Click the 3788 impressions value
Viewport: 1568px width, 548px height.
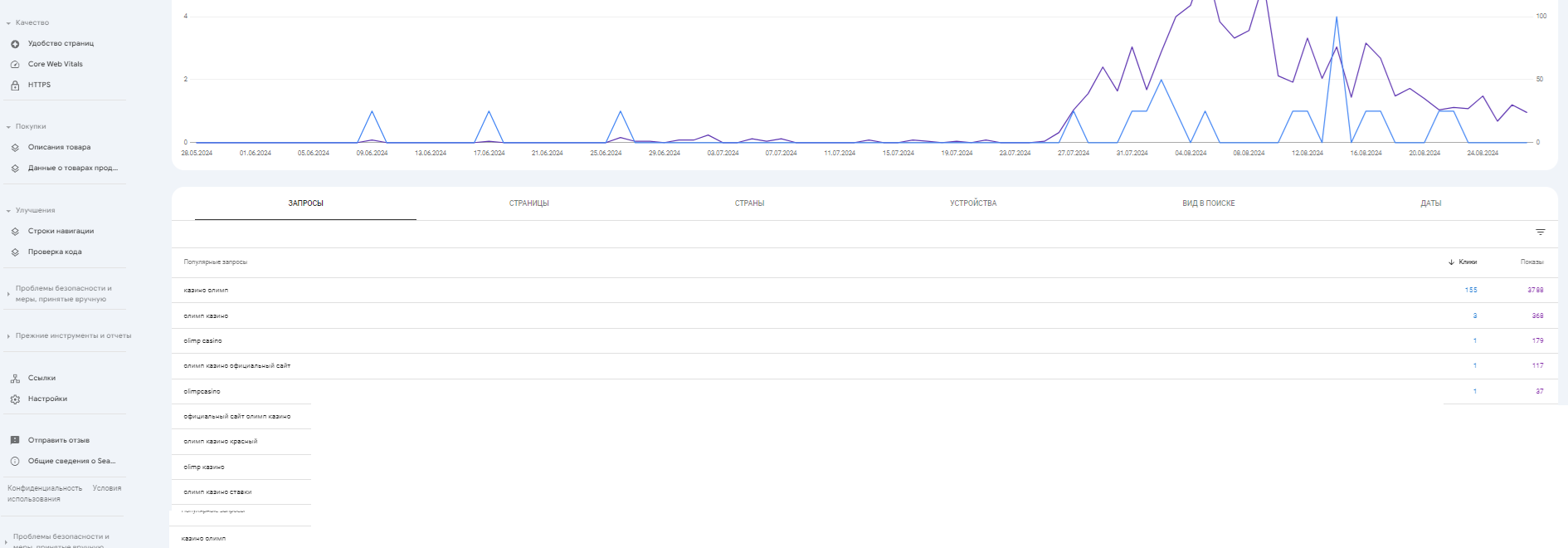1536,291
